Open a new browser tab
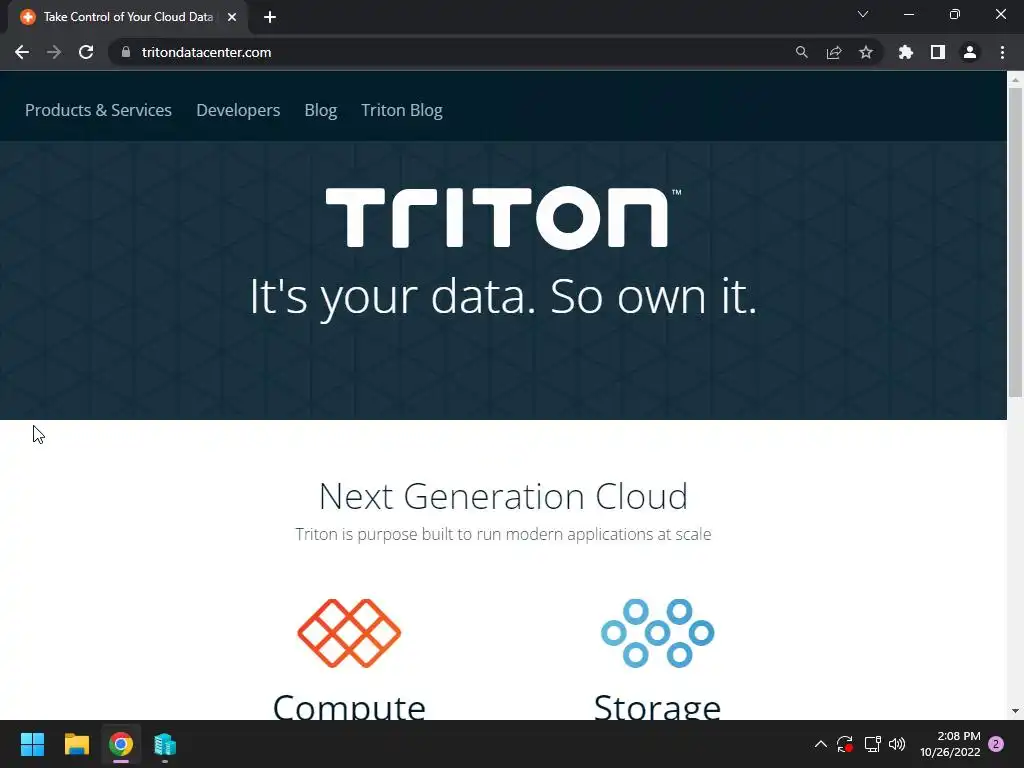The height and width of the screenshot is (768, 1024). click(270, 17)
